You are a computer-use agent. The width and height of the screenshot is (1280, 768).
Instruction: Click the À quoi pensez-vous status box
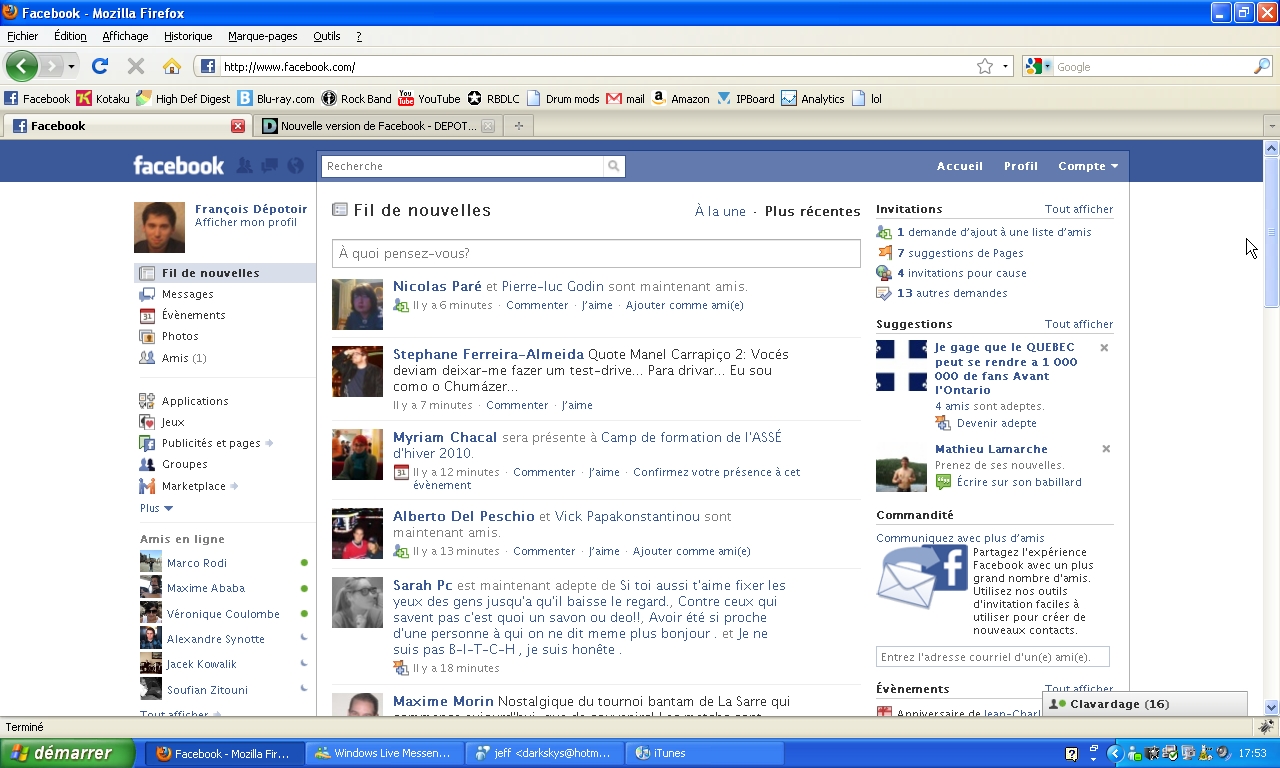click(596, 253)
